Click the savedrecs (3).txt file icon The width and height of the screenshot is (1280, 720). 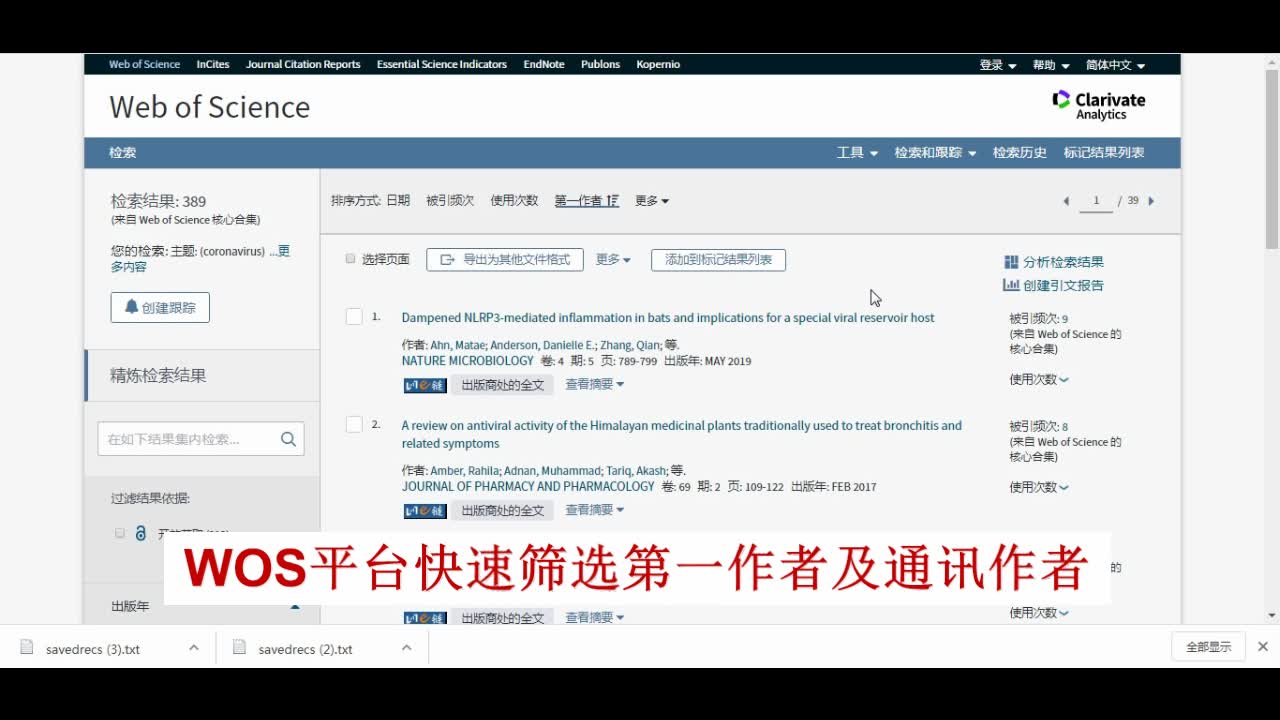27,647
